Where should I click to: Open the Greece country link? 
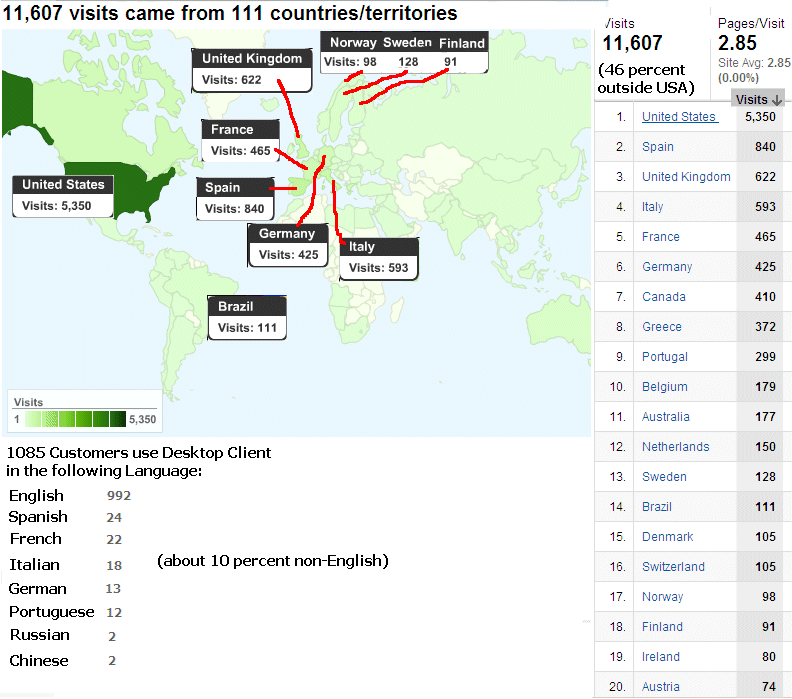click(662, 327)
